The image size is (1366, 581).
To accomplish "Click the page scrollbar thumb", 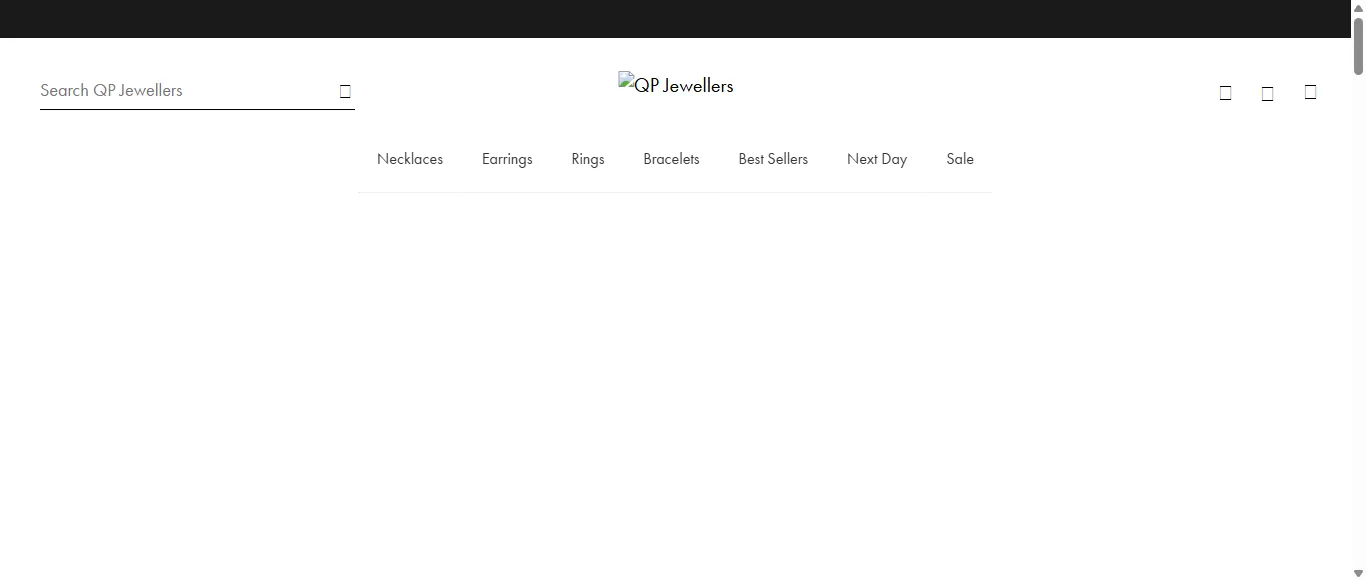I will 1358,45.
